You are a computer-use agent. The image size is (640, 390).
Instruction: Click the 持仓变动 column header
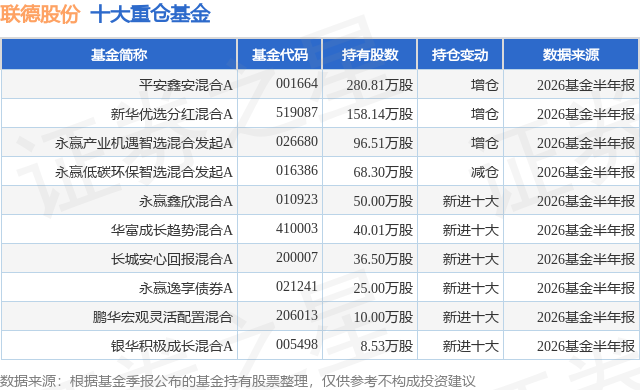pyautogui.click(x=460, y=54)
